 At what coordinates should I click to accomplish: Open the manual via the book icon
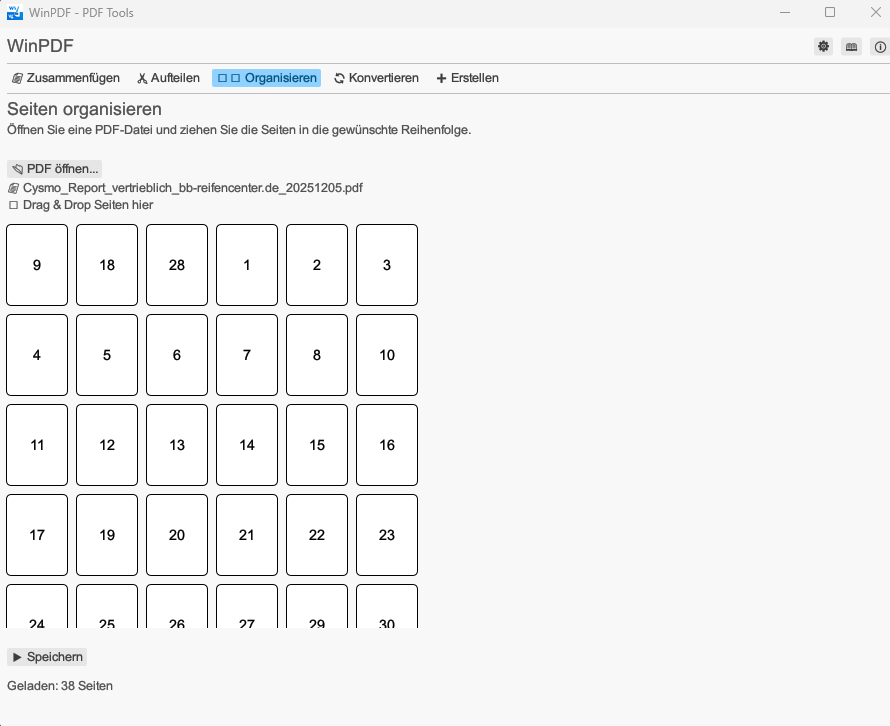(851, 47)
